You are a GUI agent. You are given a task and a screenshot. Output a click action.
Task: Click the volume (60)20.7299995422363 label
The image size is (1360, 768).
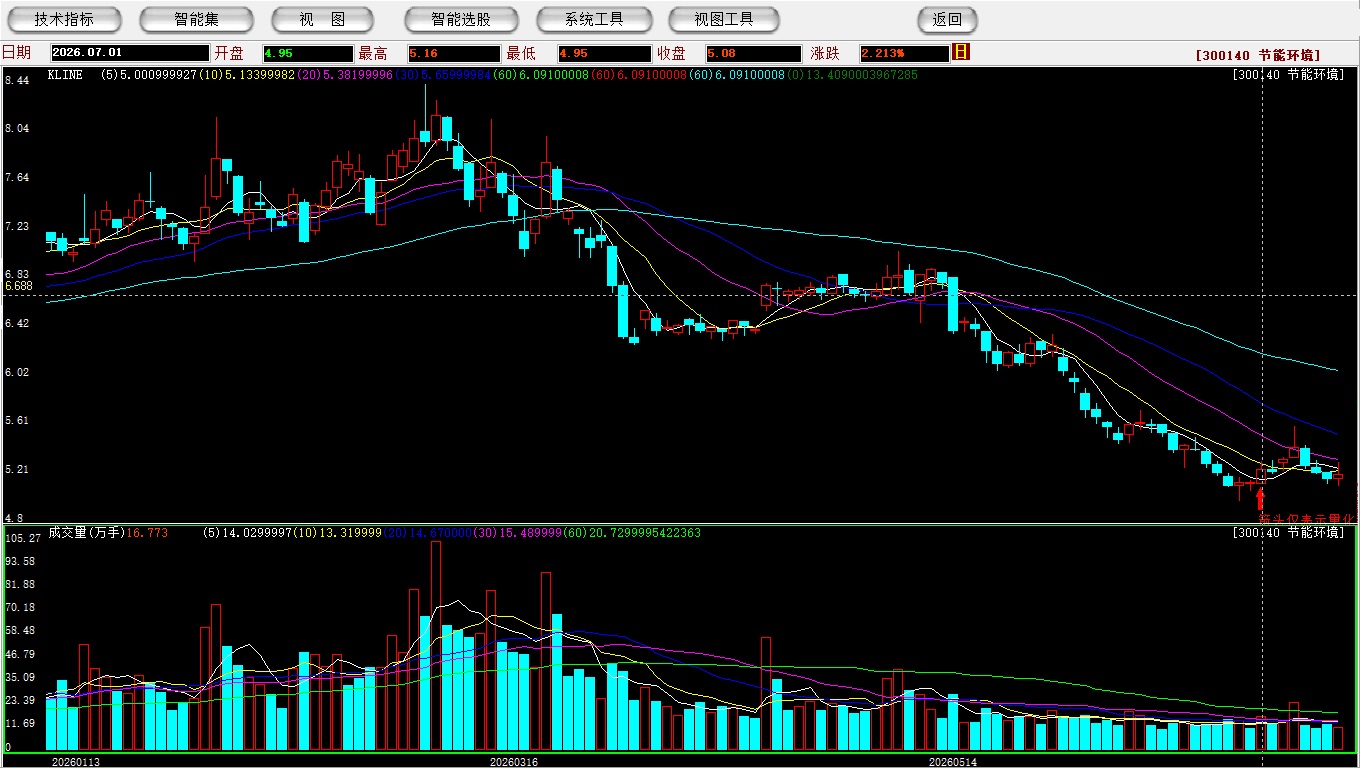(634, 533)
